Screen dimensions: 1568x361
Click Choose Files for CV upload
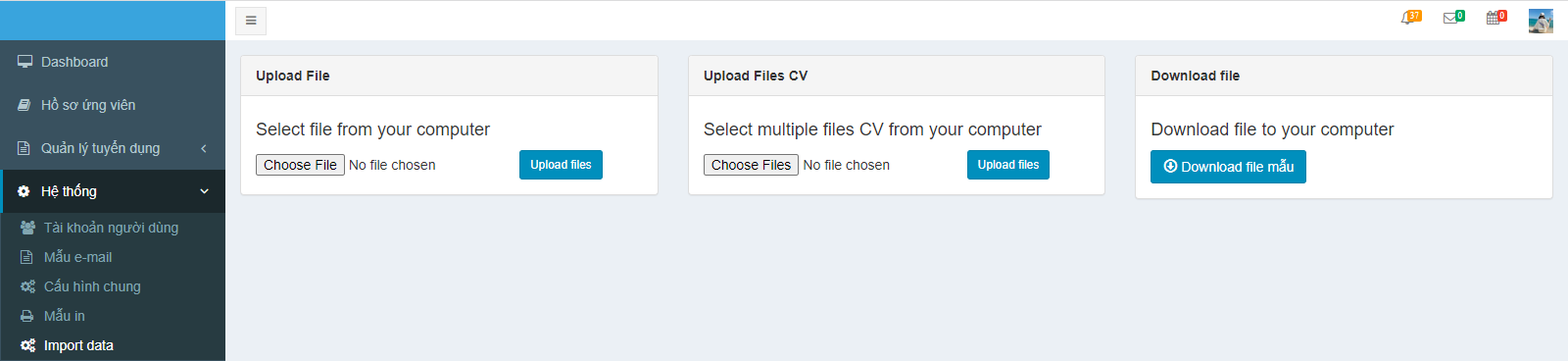click(x=751, y=165)
